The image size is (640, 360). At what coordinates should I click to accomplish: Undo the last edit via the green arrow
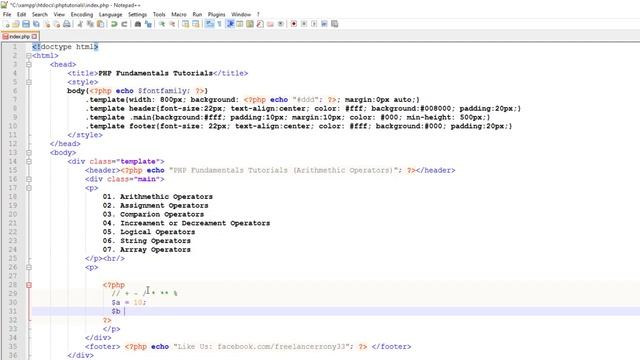click(x=114, y=24)
